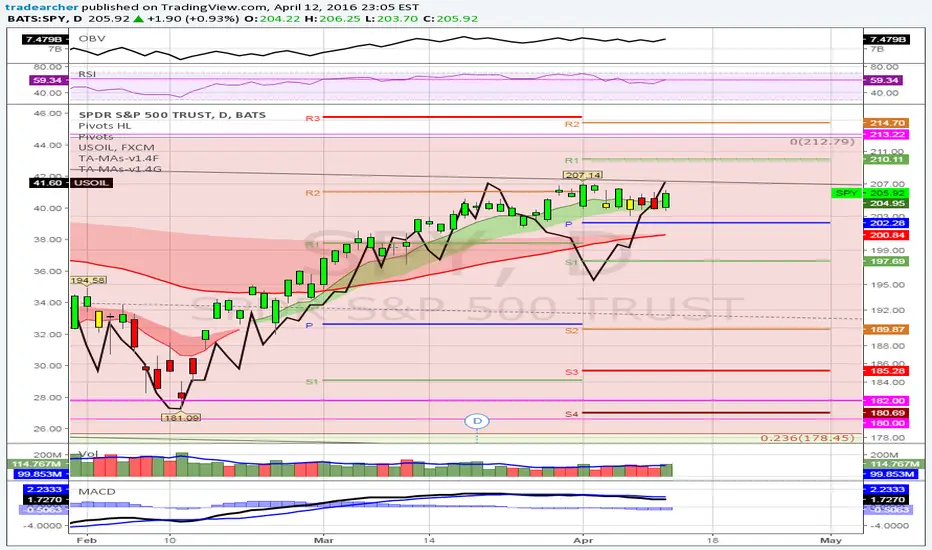Click the orange 189.87 price label
Image resolution: width=932 pixels, height=550 pixels.
887,329
